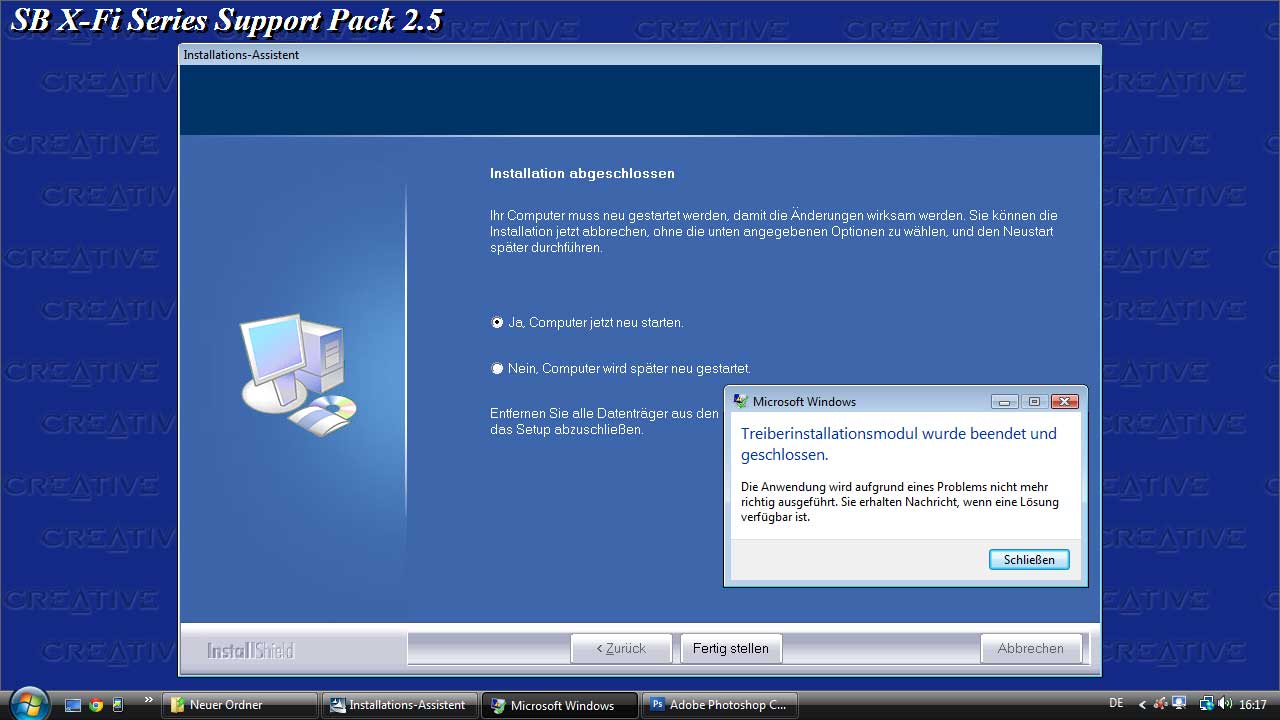Minimize the Microsoft Windows error dialog
Viewport: 1280px width, 720px height.
1005,402
